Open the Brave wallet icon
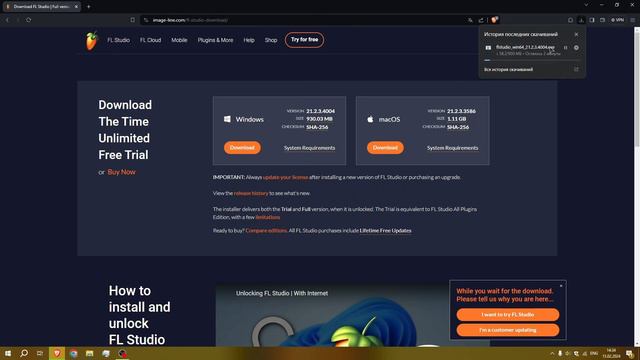The image size is (640, 360). click(602, 20)
